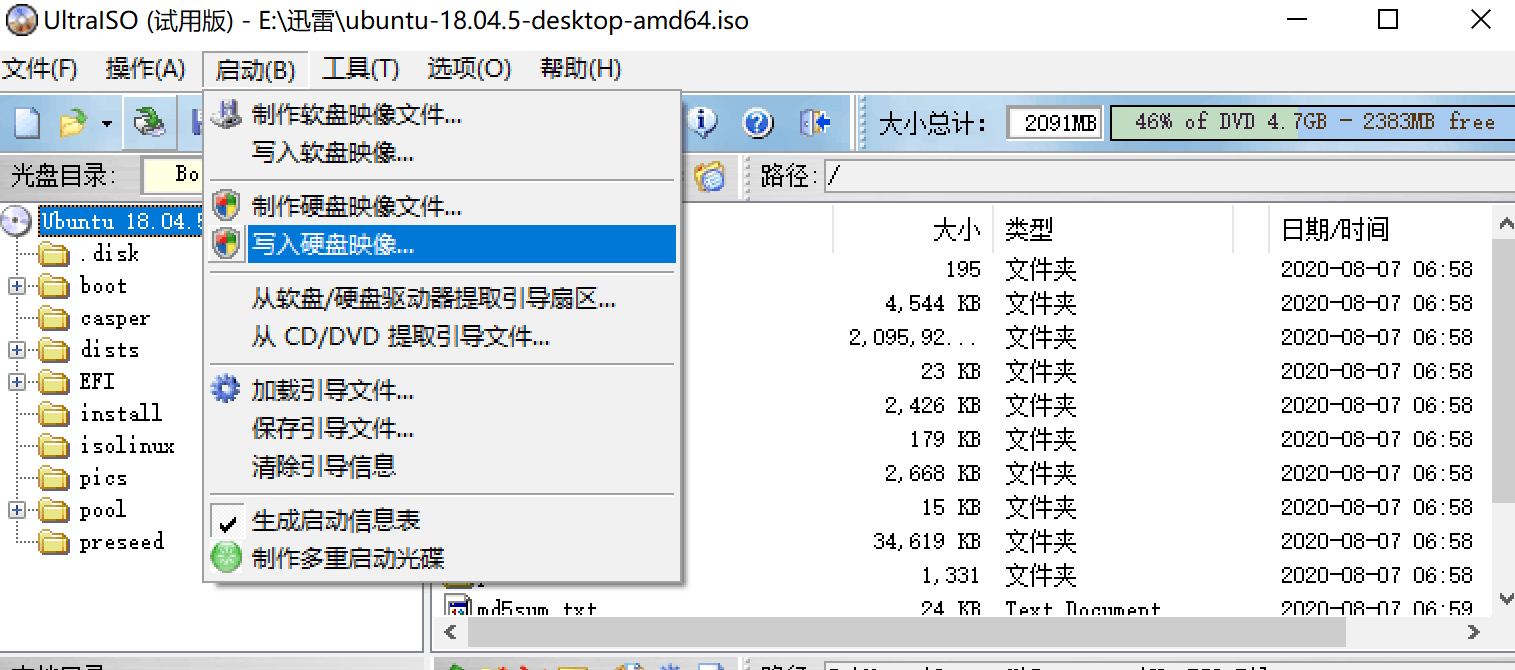1515x670 pixels.
Task: Click the file list vertical scrollbar up arrow
Action: pyautogui.click(x=1504, y=223)
